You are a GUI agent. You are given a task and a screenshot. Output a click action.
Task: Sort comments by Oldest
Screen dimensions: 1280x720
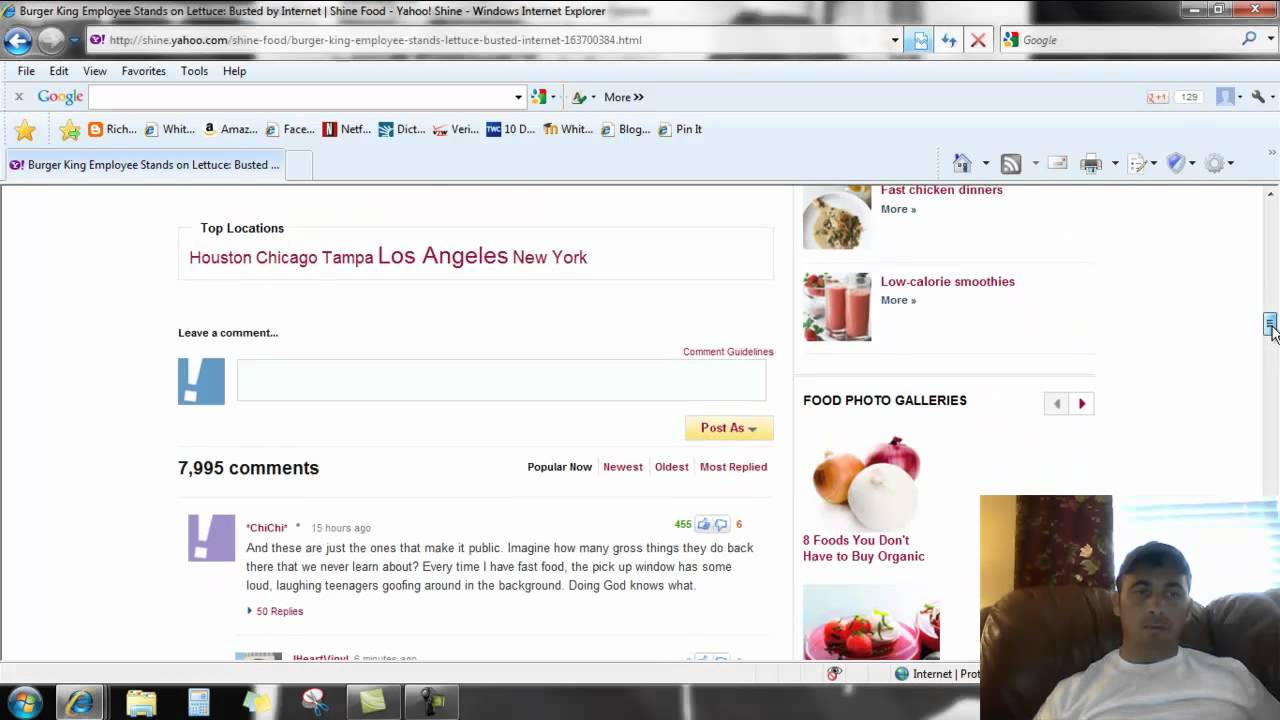pyautogui.click(x=671, y=467)
